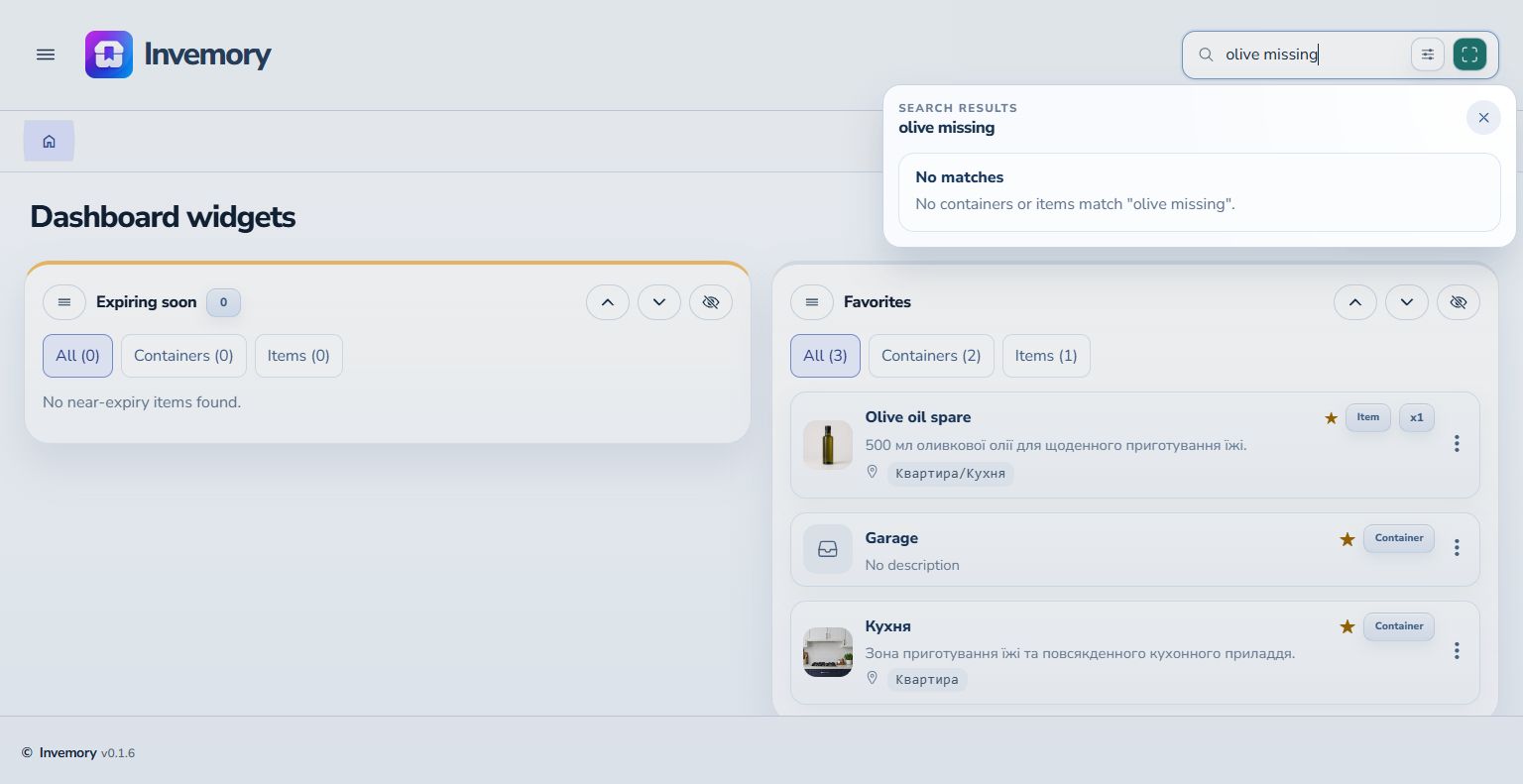
Task: Select Items (0) tab
Action: point(298,356)
